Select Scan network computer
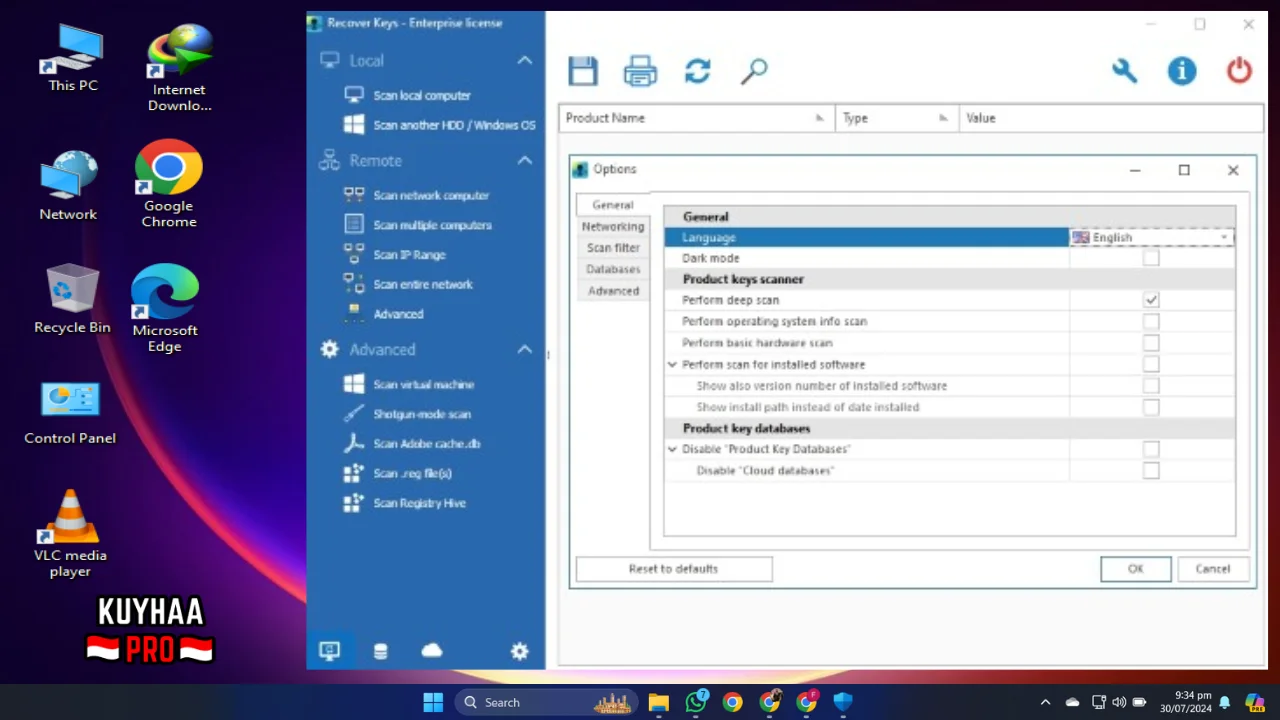Screen dimensions: 1280x720 (x=430, y=195)
